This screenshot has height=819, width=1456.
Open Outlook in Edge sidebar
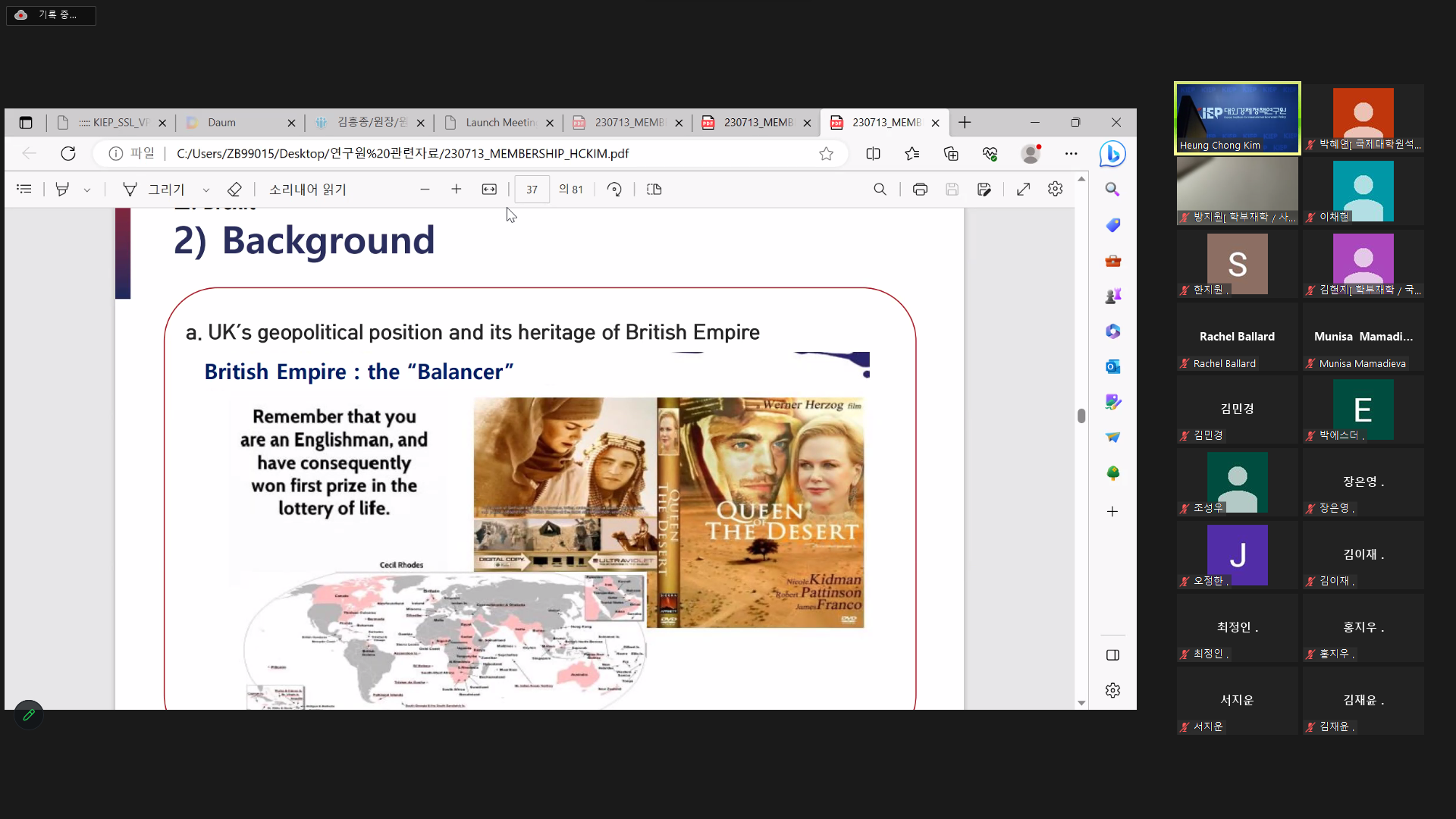[1112, 367]
